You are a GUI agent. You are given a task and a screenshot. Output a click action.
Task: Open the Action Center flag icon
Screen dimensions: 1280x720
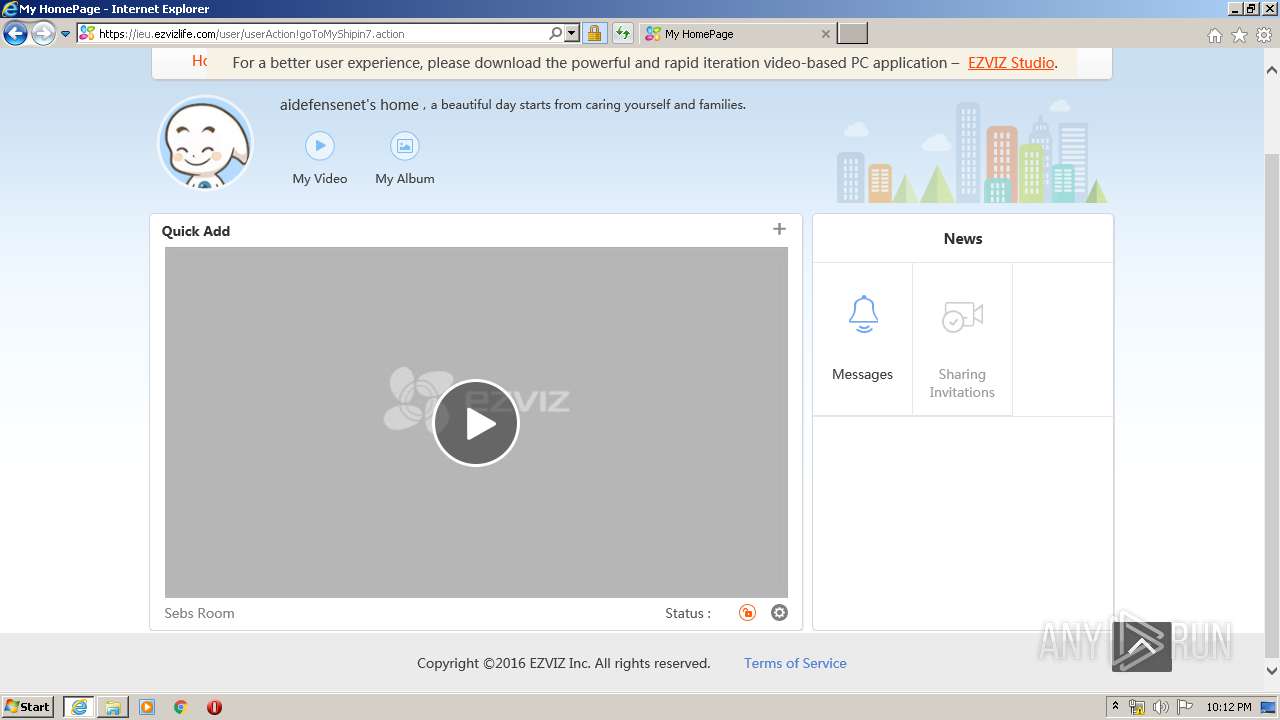tap(1184, 707)
